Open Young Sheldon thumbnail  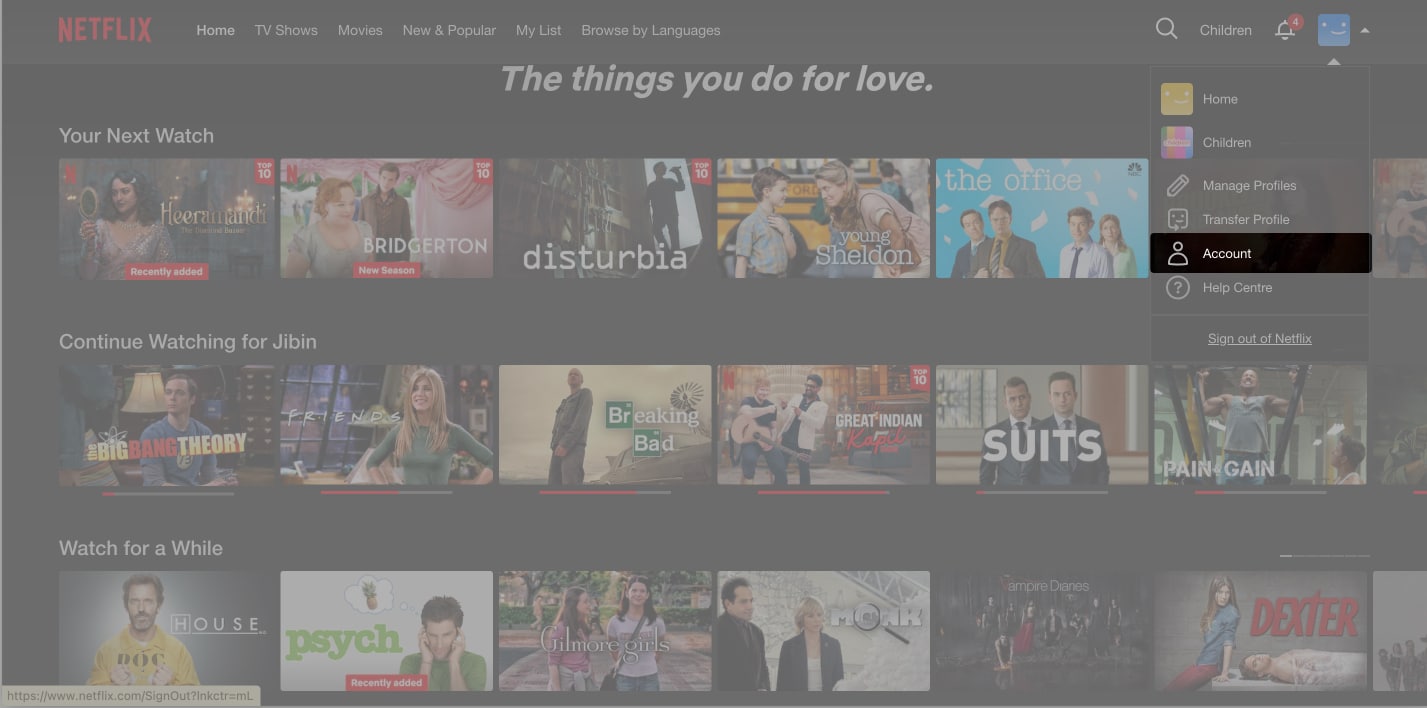click(x=823, y=218)
